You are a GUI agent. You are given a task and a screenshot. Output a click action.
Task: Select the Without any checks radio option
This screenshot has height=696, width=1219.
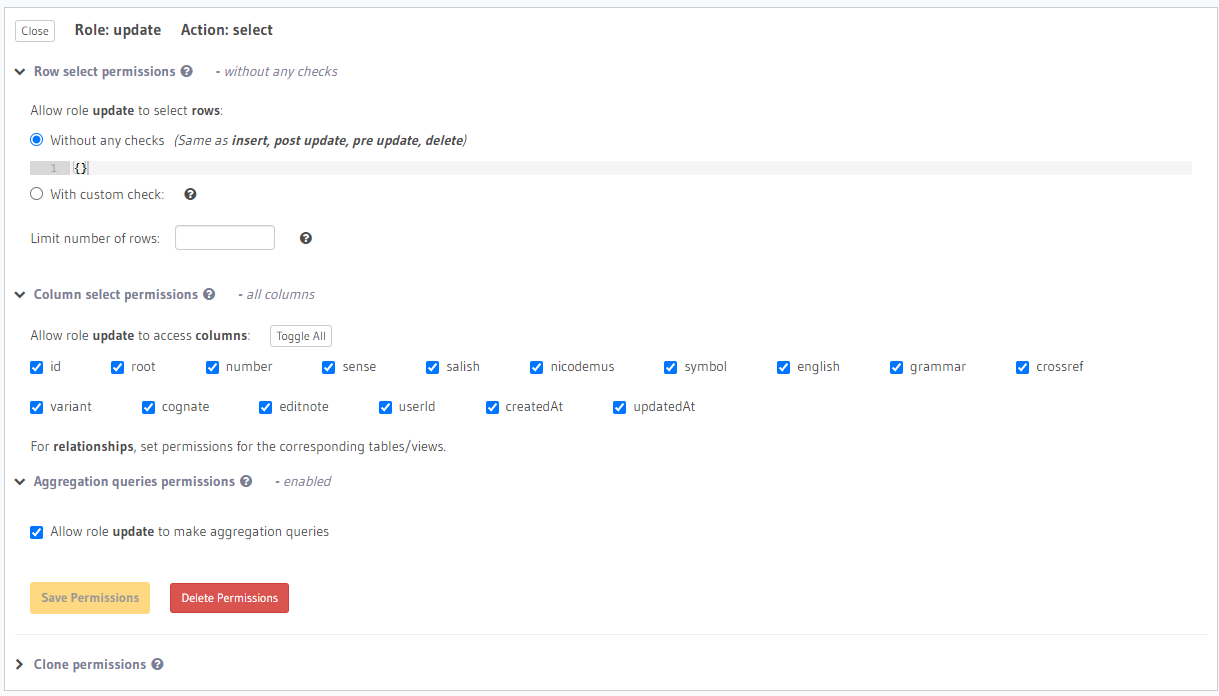click(37, 141)
